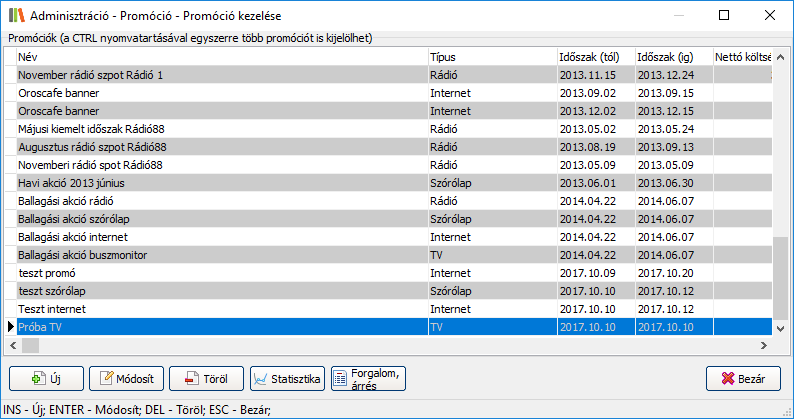Click the document icon on Forgalom, árrés button
The height and width of the screenshot is (419, 794).
[x=340, y=379]
